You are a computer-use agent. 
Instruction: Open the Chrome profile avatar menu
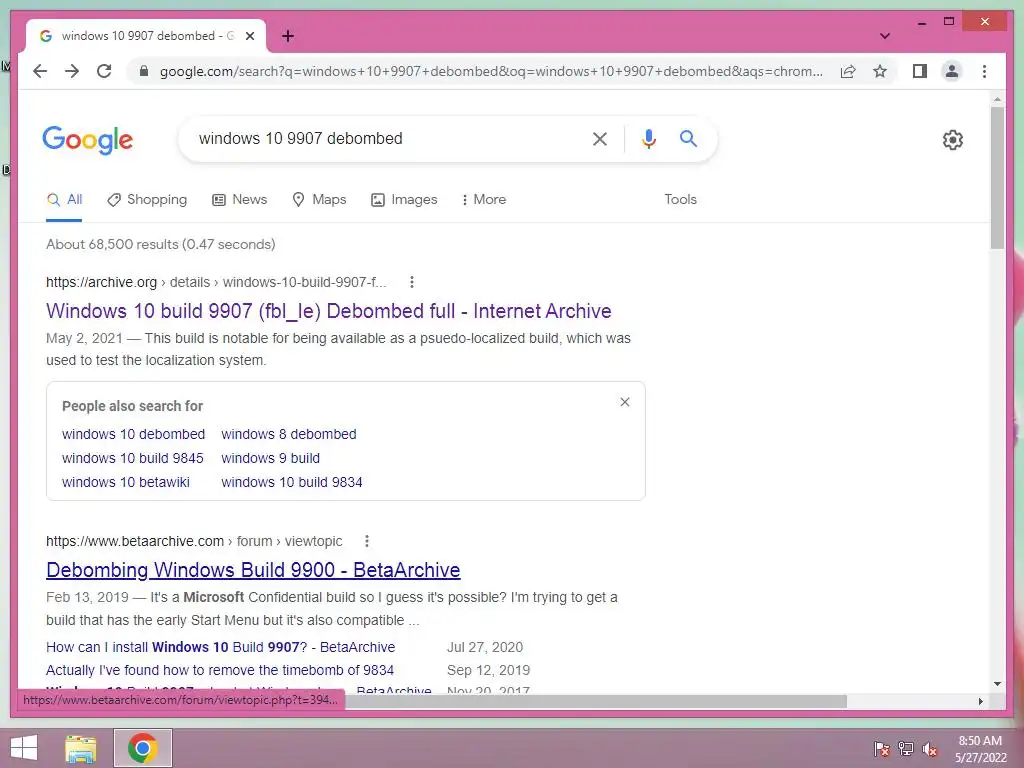click(x=952, y=71)
